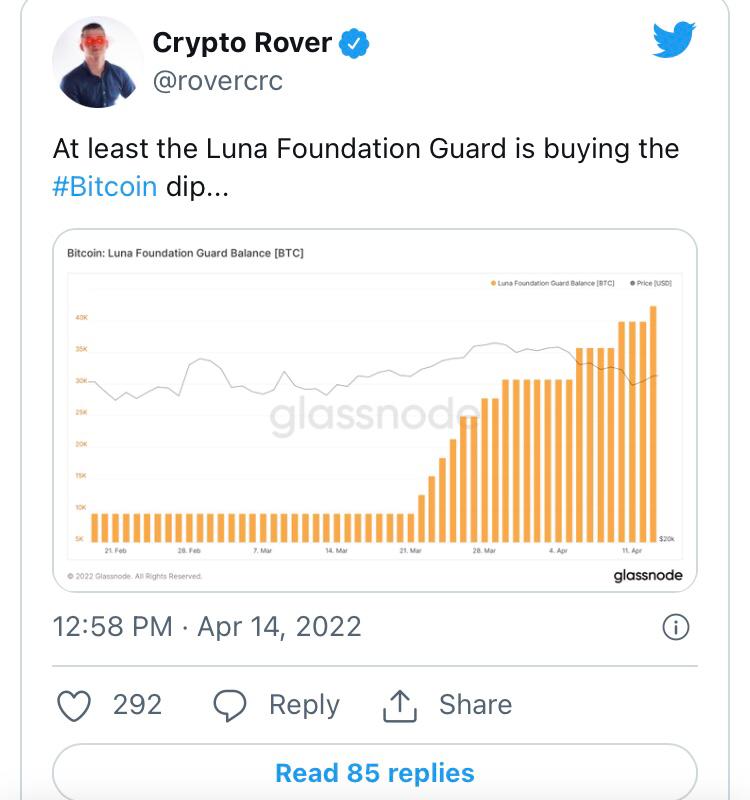Open Crypto Rover's profile picture
Viewport: 750px width, 800px height.
[x=97, y=62]
